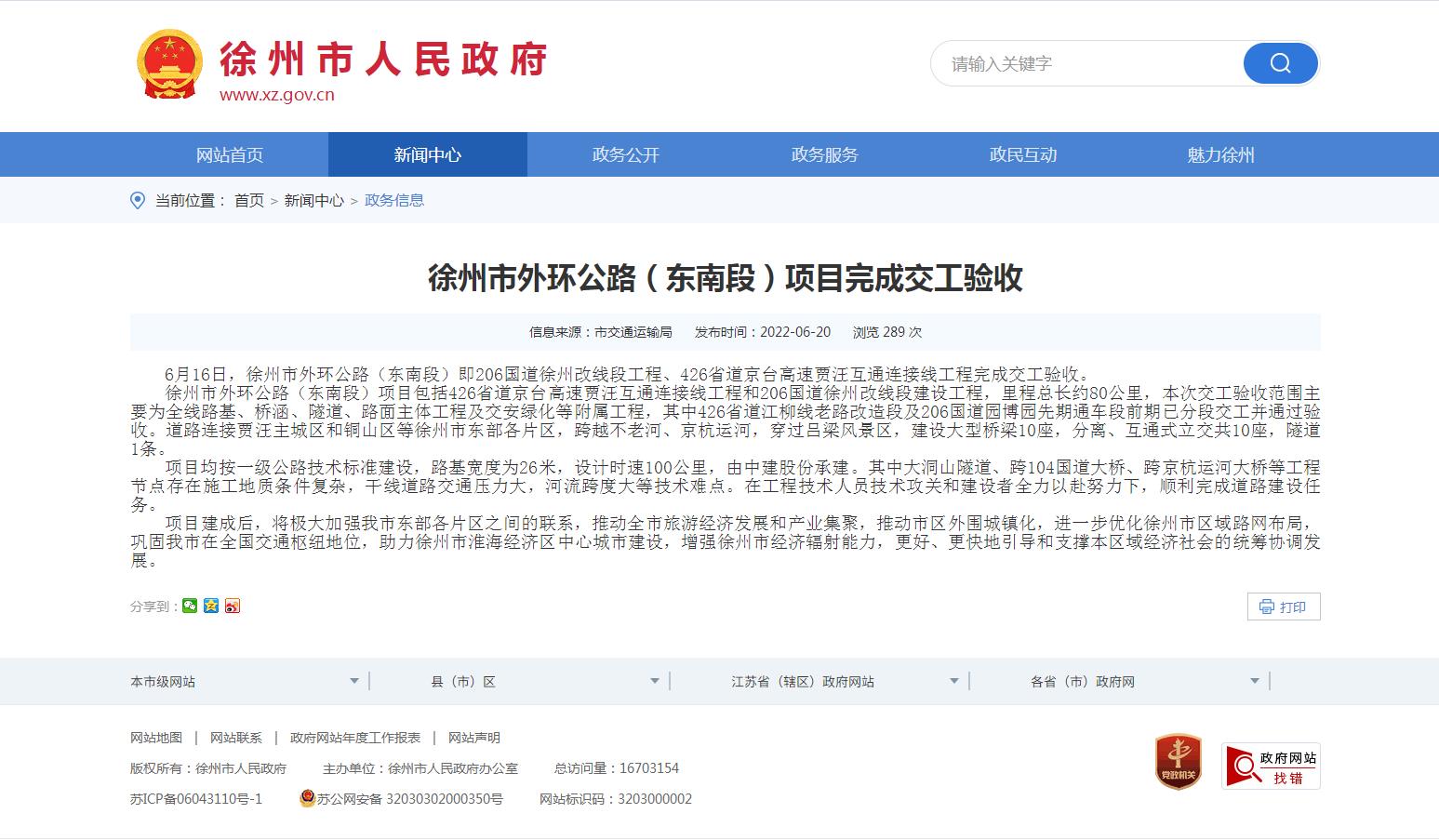Share article to Sina Weibo

coord(233,607)
